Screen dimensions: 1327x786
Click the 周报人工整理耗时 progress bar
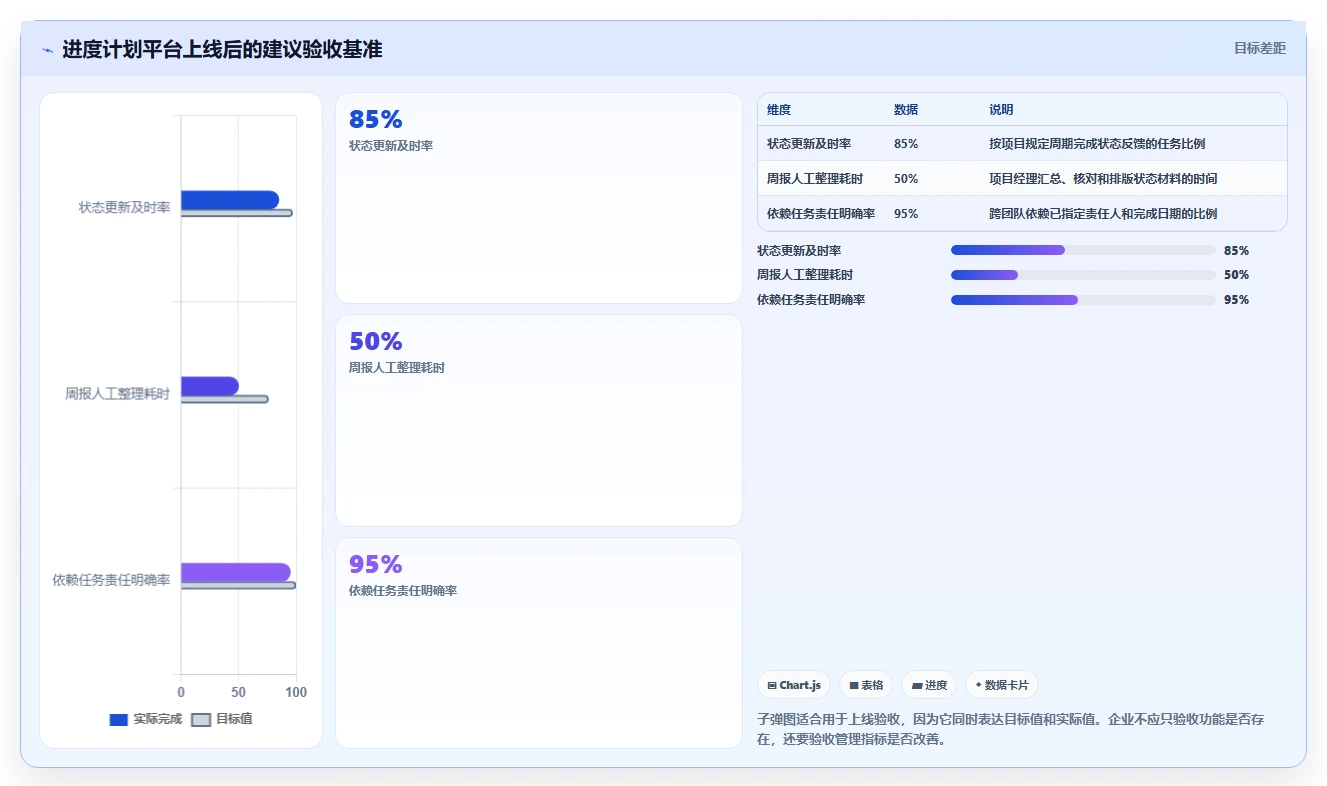[1083, 275]
